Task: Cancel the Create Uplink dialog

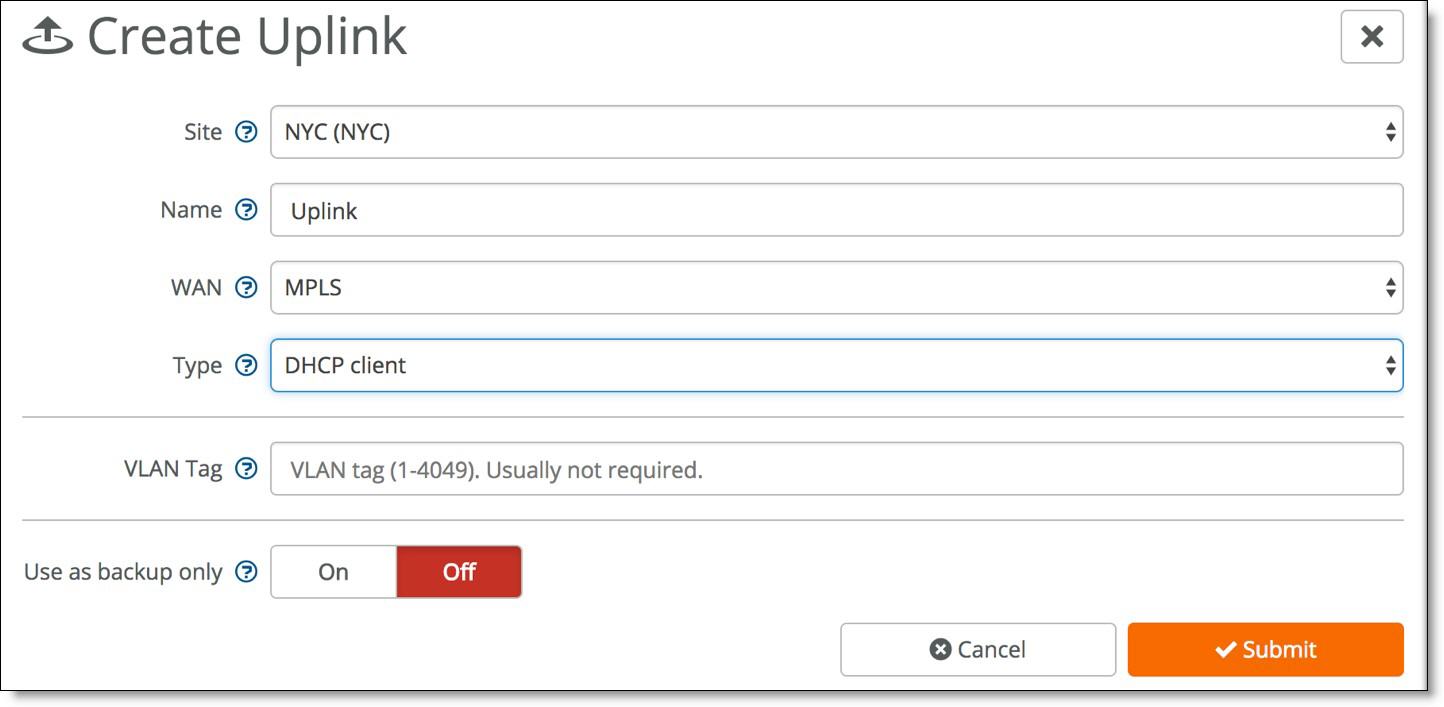Action: [978, 650]
